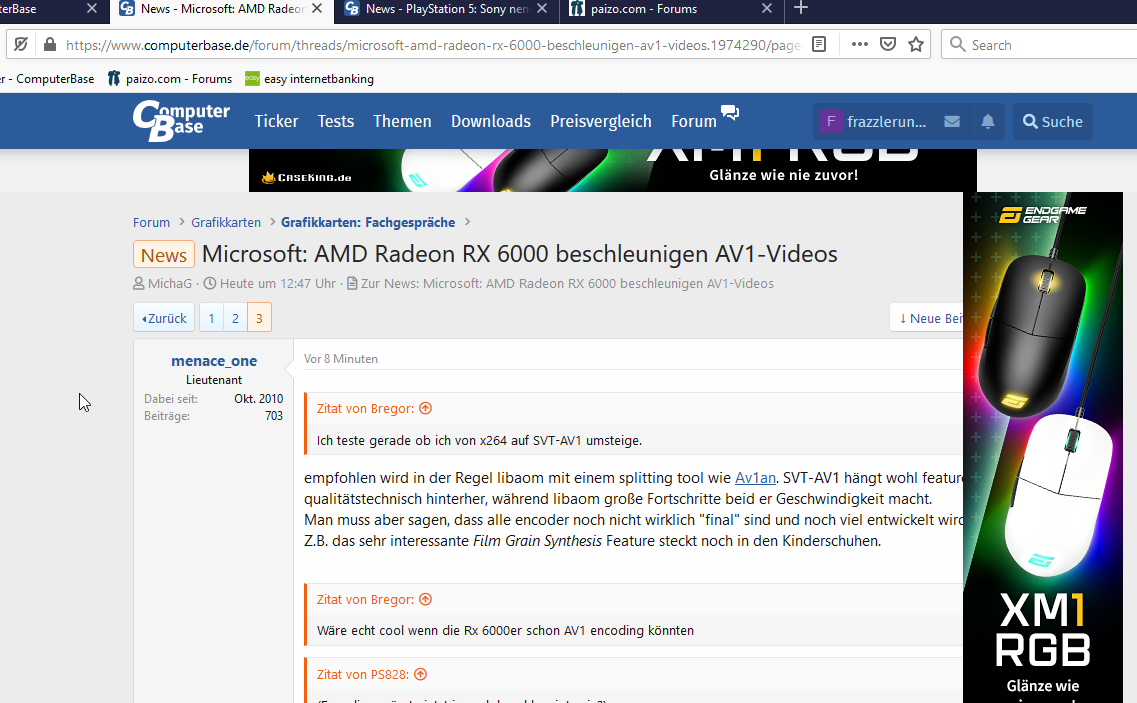Click the ComputerBase logo
1137x703 pixels.
[181, 121]
